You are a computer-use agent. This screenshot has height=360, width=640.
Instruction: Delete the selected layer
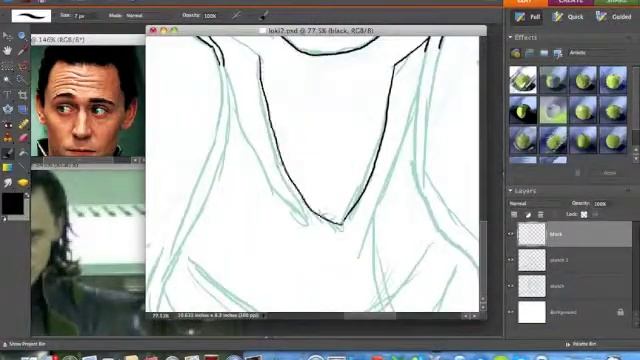point(540,215)
